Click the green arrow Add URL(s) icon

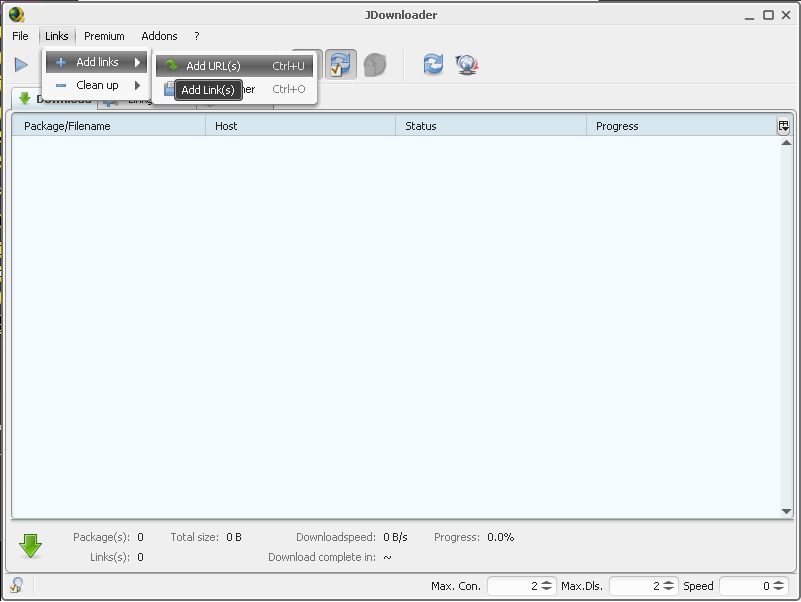pos(171,65)
